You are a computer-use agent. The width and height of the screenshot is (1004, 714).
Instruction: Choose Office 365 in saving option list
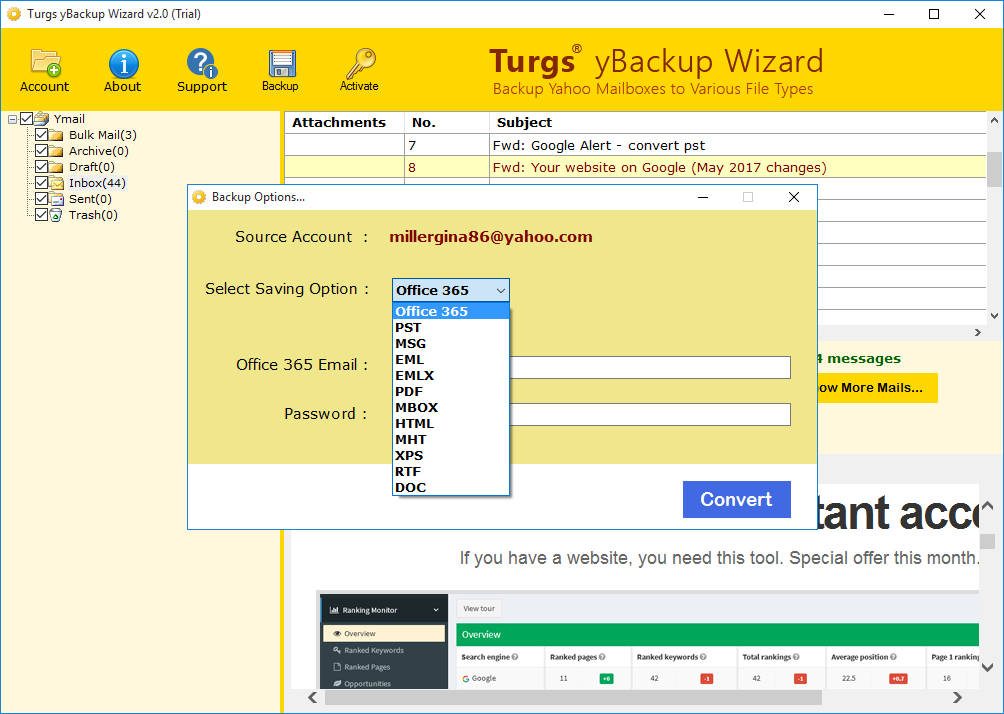click(451, 311)
